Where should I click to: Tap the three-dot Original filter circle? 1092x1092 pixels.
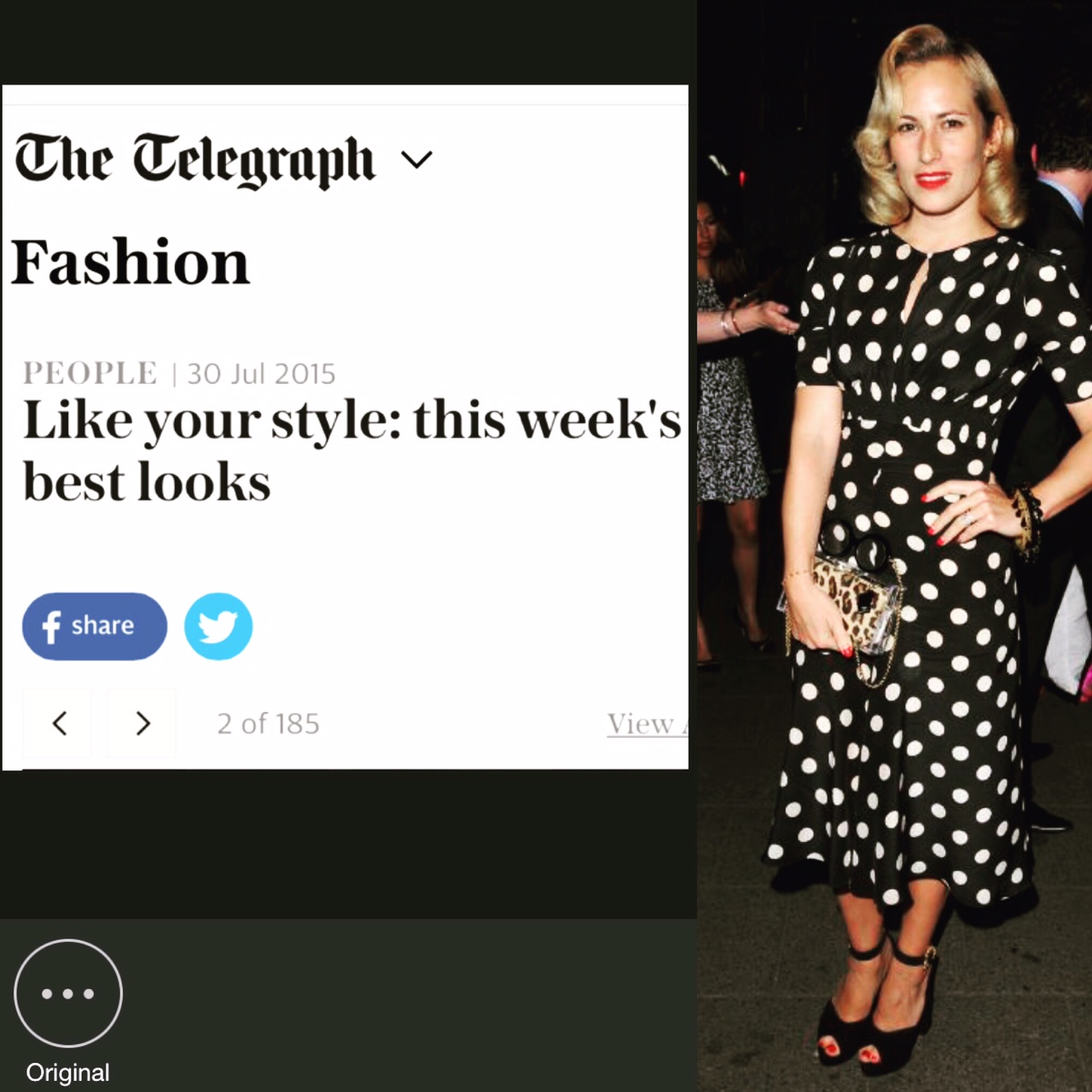click(x=68, y=993)
